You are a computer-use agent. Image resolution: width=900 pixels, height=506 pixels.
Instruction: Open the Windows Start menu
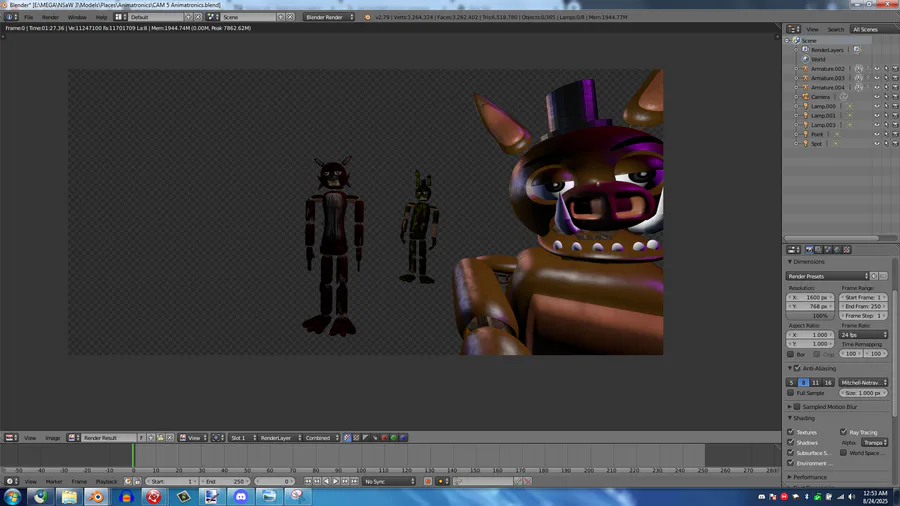point(13,496)
